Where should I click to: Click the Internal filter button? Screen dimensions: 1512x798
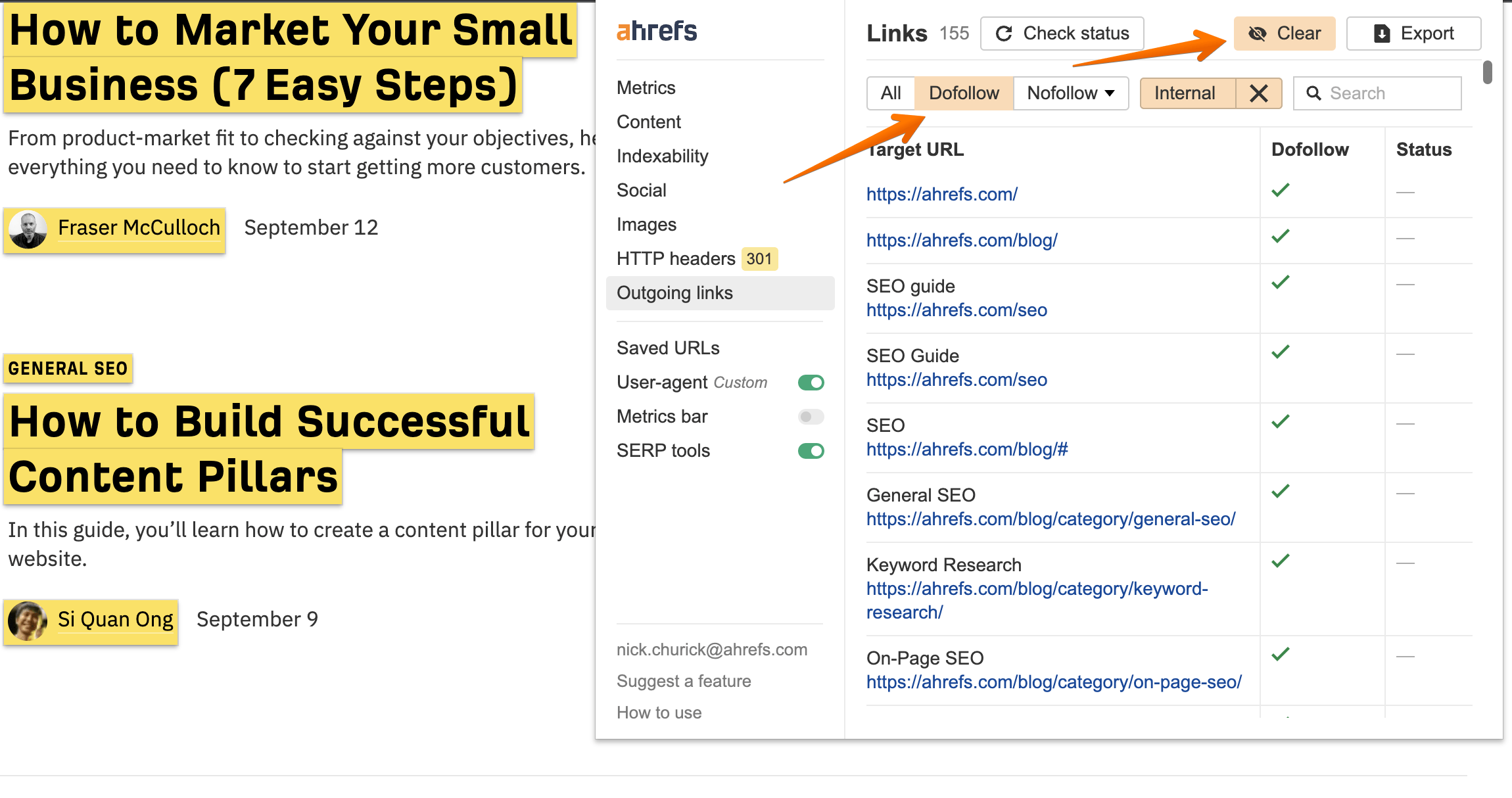(x=1186, y=92)
